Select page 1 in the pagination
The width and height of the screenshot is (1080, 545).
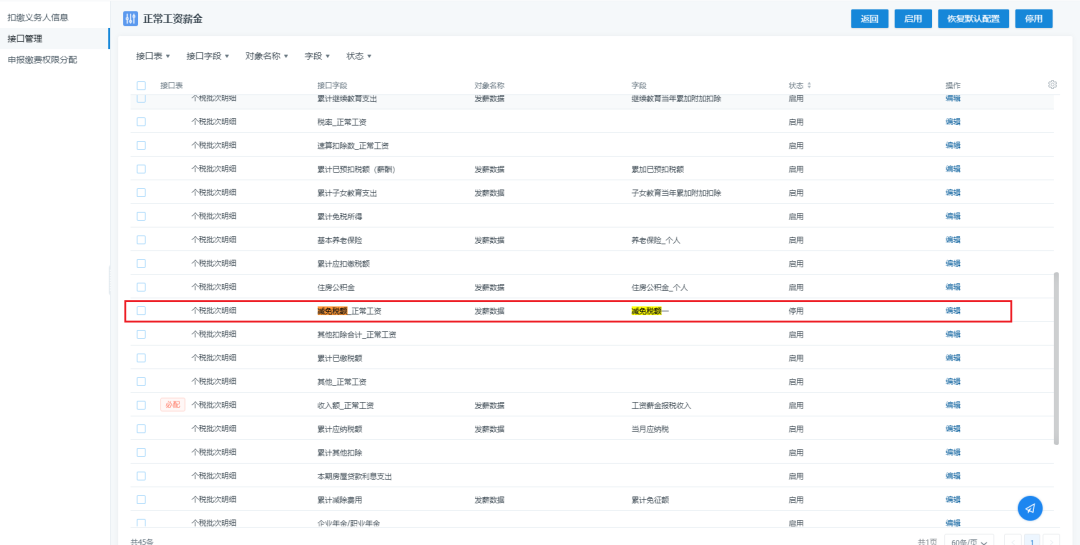(1032, 542)
